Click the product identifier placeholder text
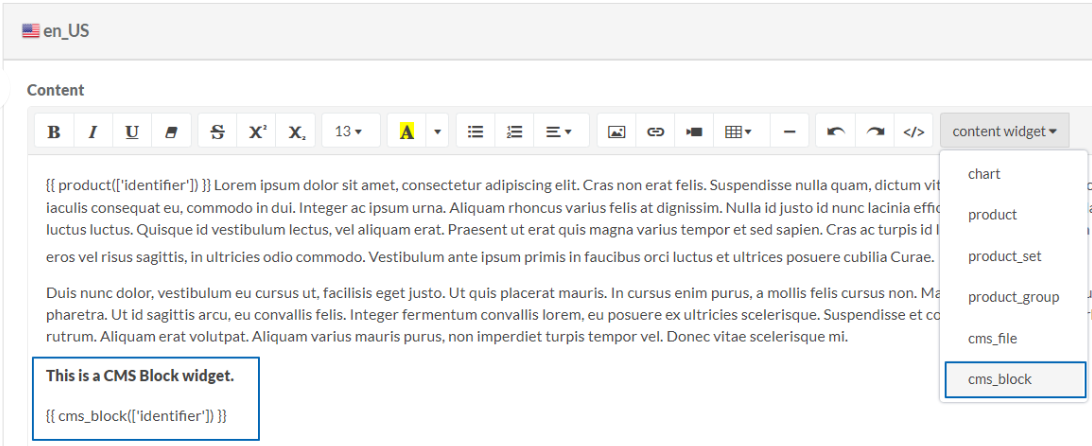This screenshot has width=1092, height=446. tap(128, 185)
